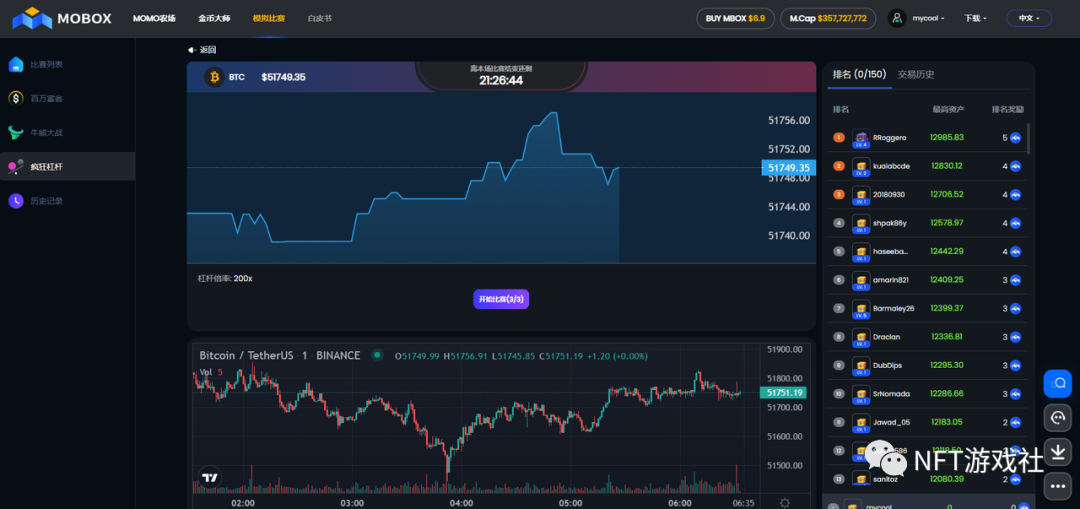Select Barmaley26 ranking name
This screenshot has width=1080, height=509.
pos(893,308)
